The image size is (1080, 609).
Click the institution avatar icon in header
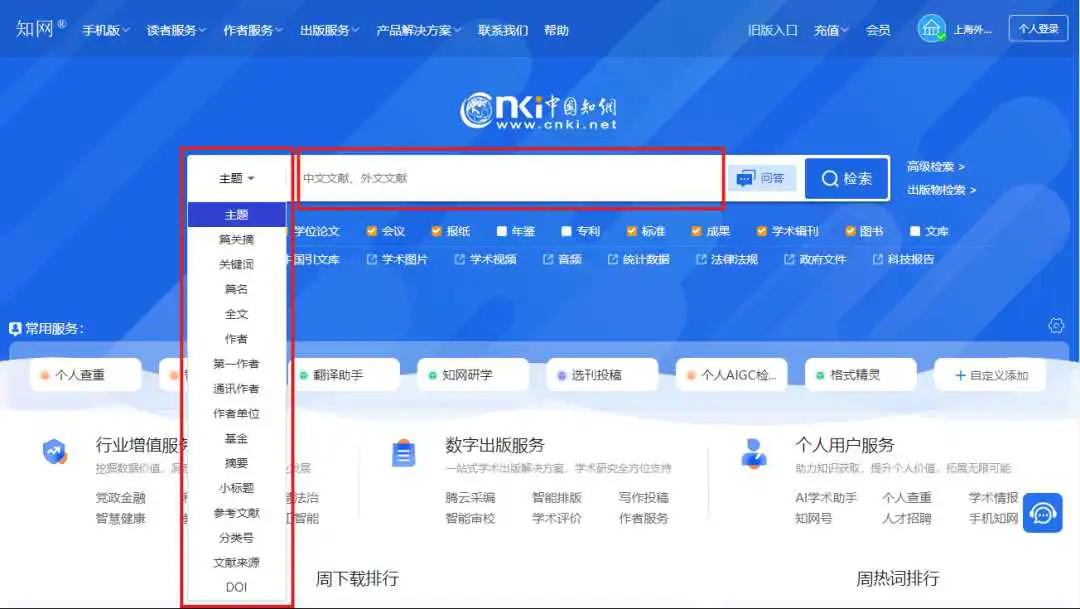click(932, 29)
